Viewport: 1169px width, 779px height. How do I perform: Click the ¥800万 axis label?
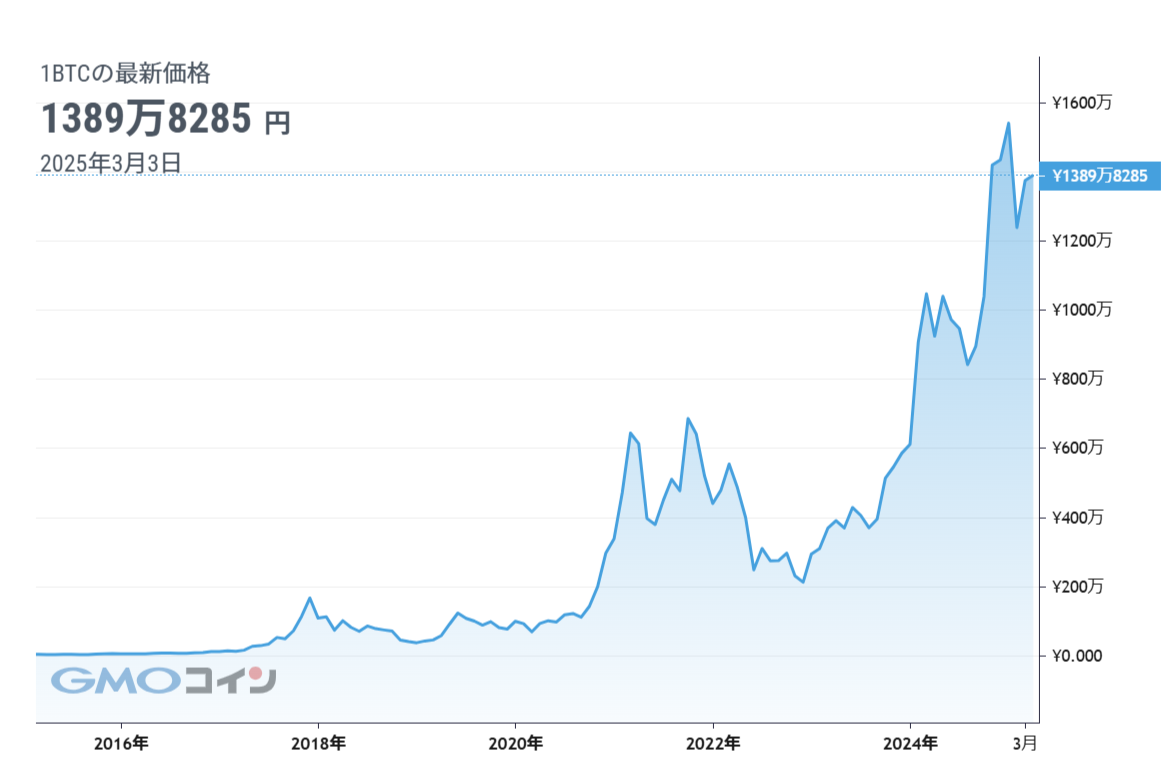1077,379
